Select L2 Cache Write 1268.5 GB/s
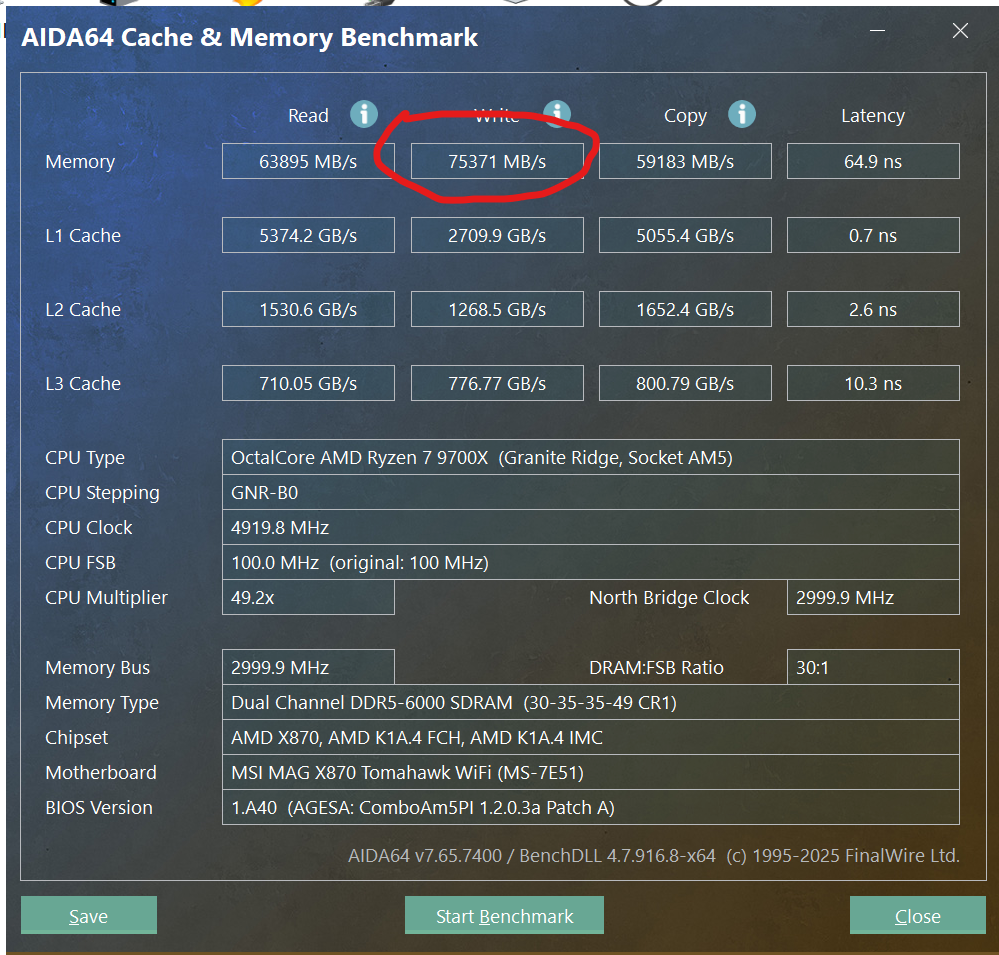This screenshot has width=999, height=955. (497, 309)
